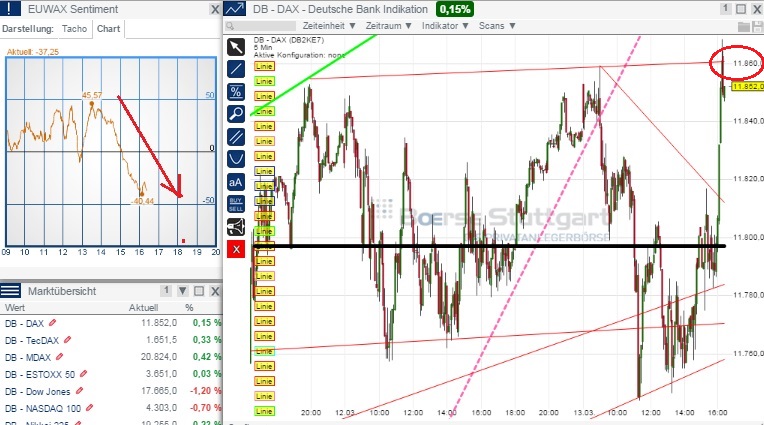The height and width of the screenshot is (425, 764).
Task: Select the line drawing tool
Action: (x=236, y=69)
